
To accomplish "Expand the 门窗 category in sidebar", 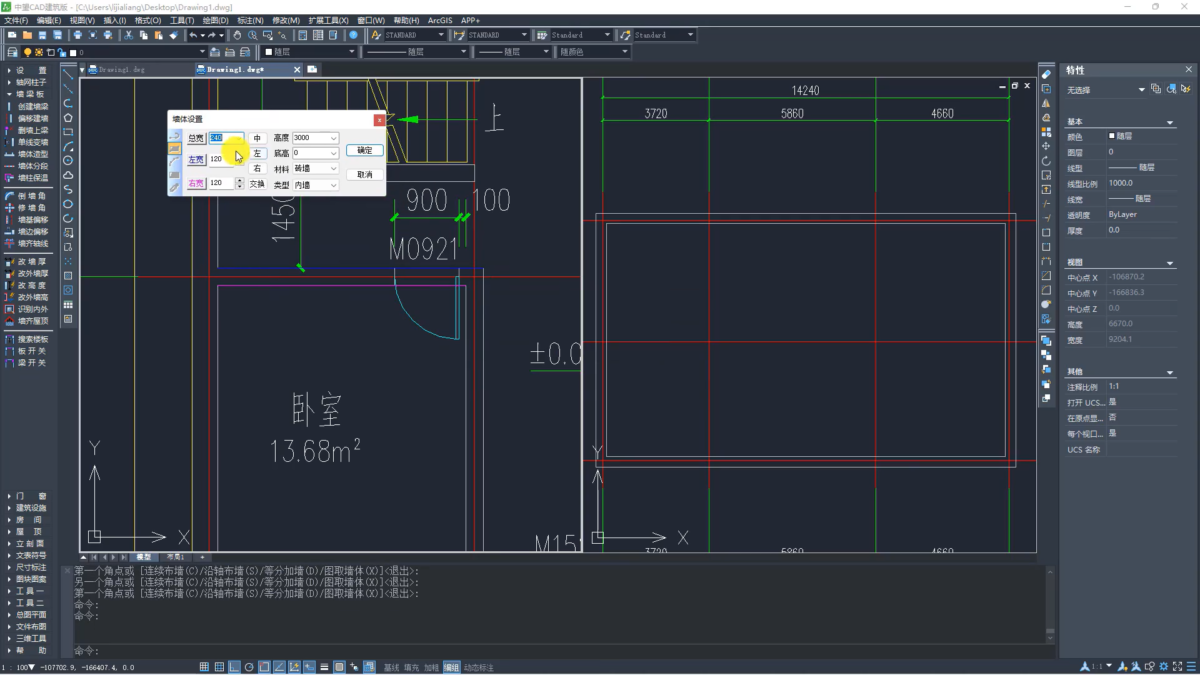I will [27, 496].
